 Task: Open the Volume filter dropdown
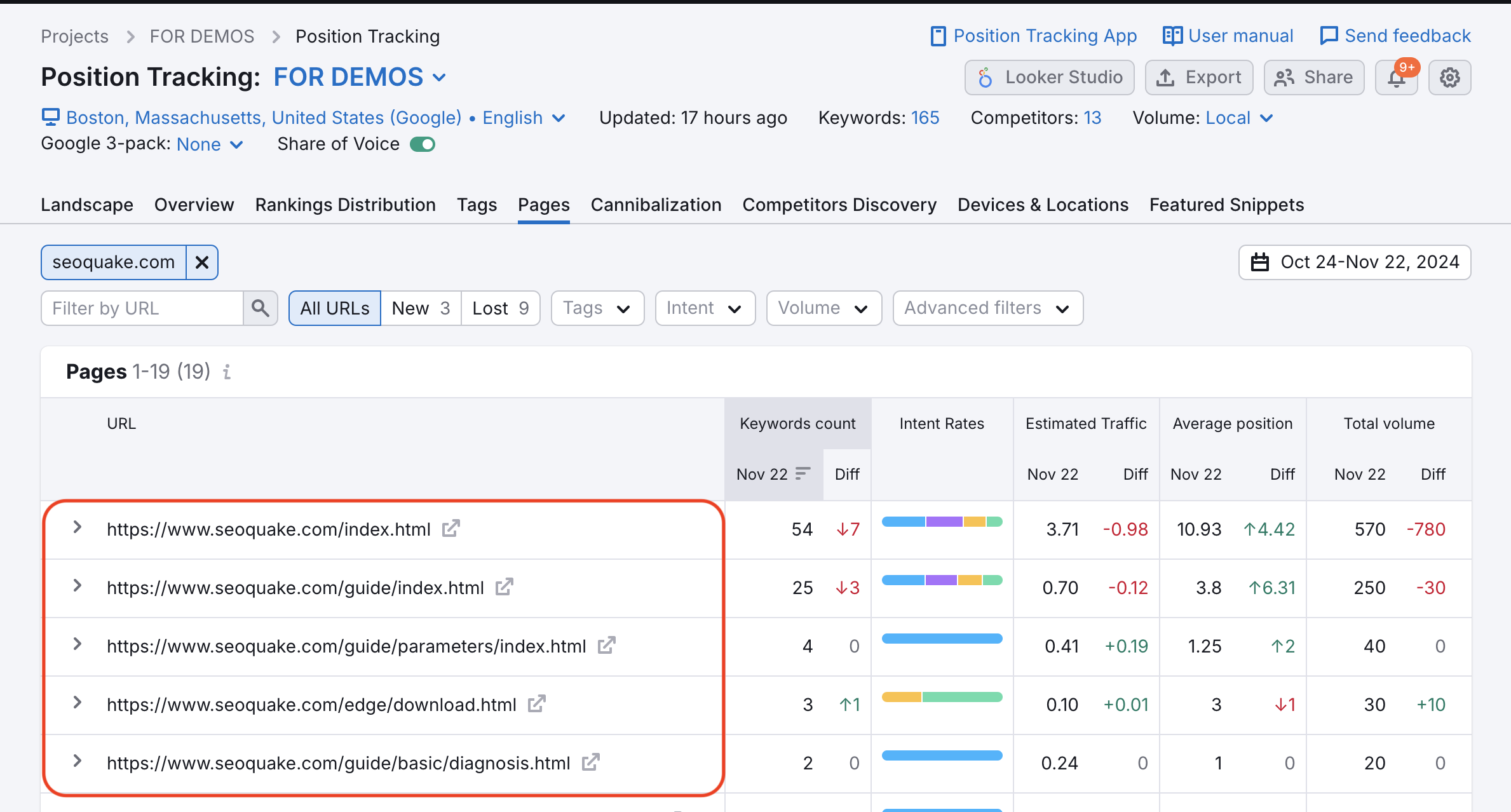823,308
